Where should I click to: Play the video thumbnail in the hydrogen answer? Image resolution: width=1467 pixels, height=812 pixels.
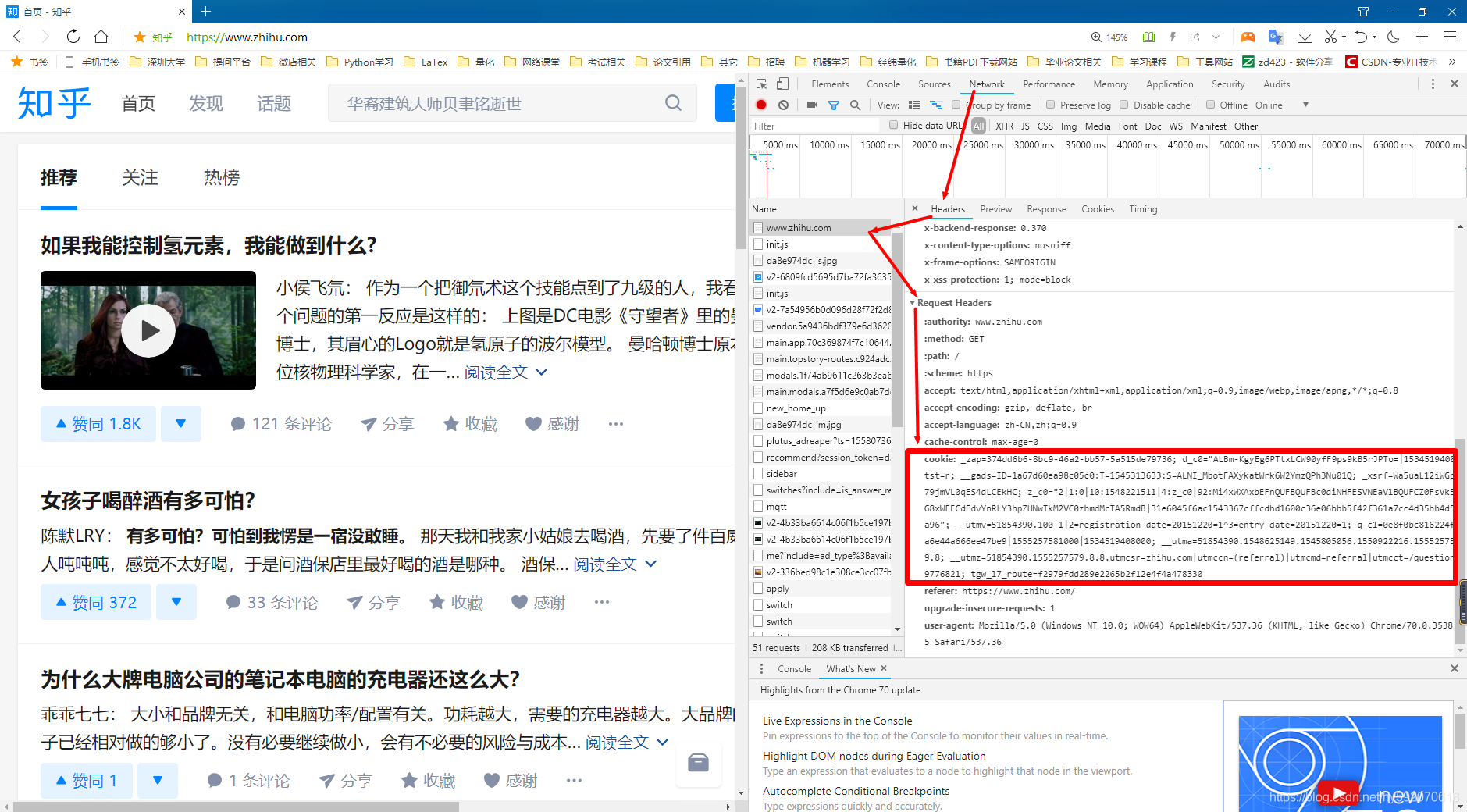point(148,330)
